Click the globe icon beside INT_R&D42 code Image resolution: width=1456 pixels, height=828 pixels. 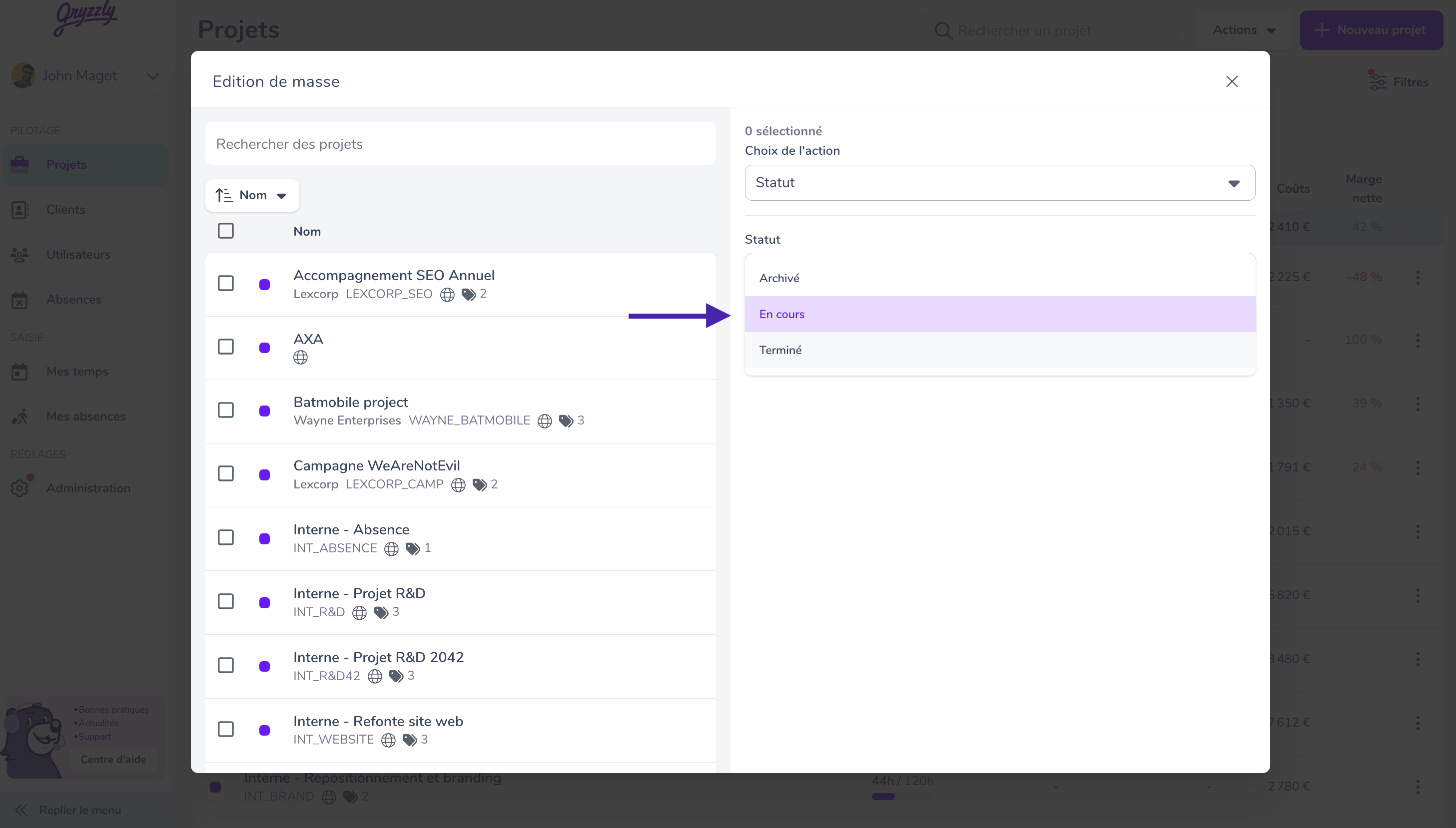tap(375, 676)
